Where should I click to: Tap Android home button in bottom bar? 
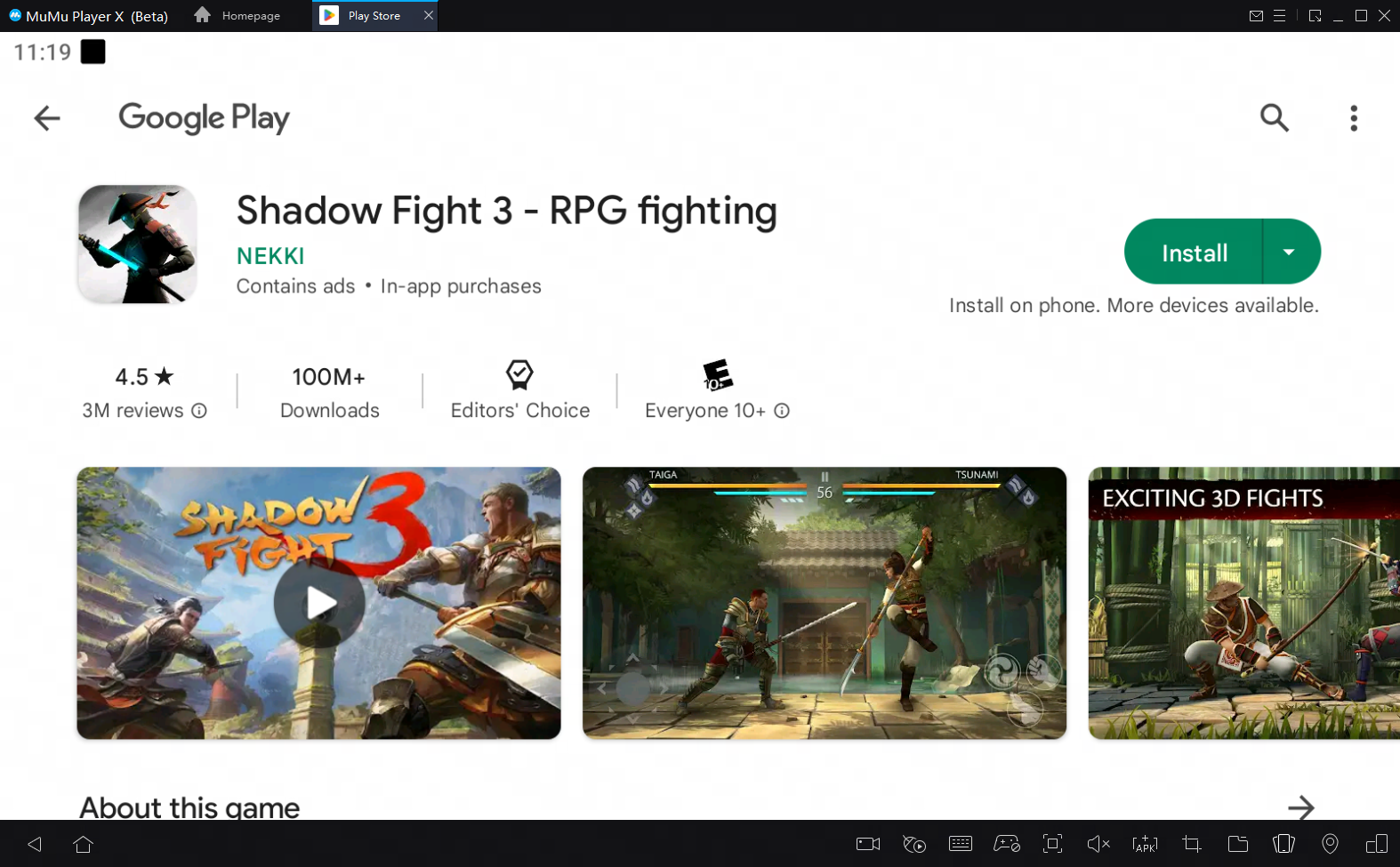click(x=84, y=844)
